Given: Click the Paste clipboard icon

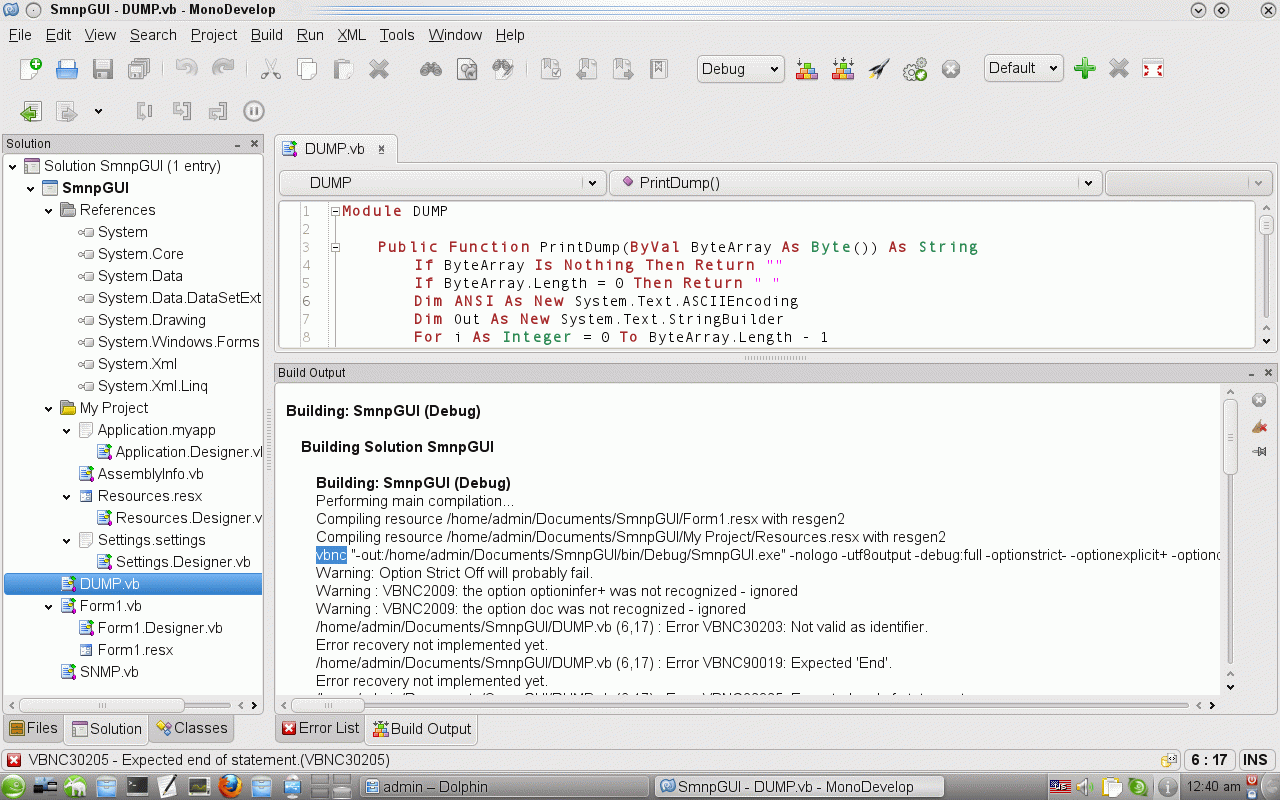Looking at the screenshot, I should coord(342,68).
